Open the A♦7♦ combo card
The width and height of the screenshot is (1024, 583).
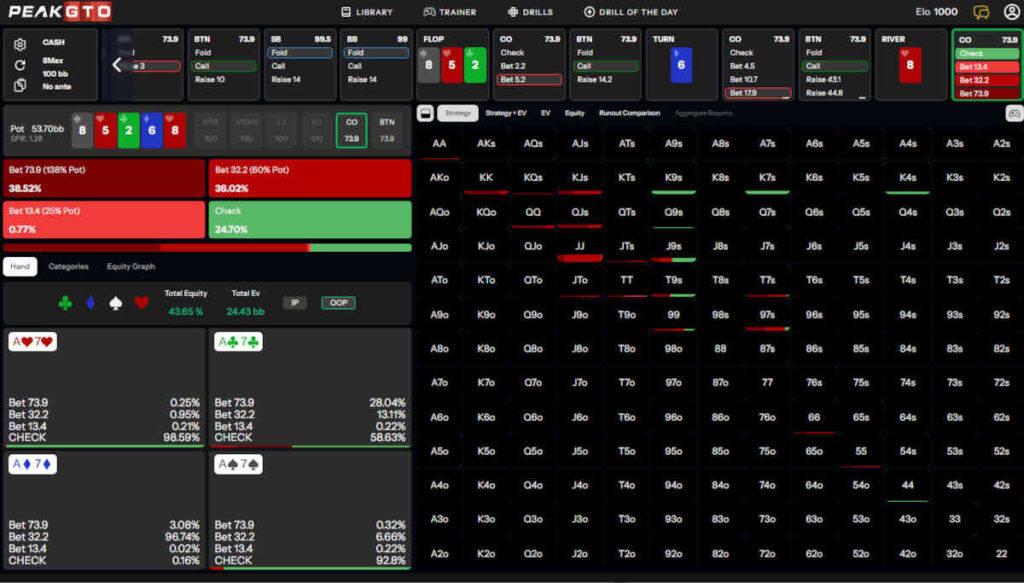tap(104, 511)
